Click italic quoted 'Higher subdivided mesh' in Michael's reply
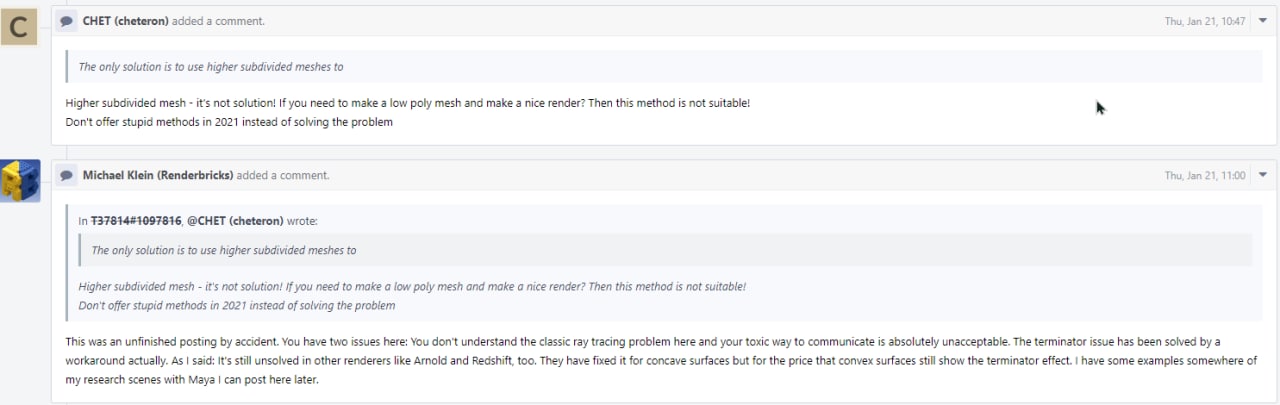The image size is (1280, 405). pos(412,287)
